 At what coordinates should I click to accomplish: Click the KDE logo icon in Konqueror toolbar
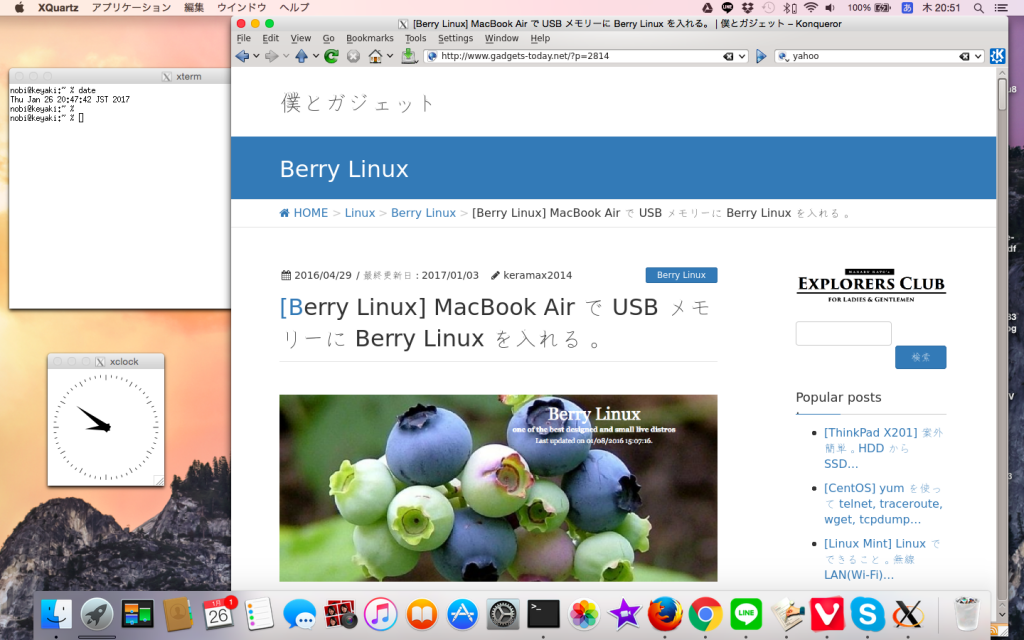997,56
